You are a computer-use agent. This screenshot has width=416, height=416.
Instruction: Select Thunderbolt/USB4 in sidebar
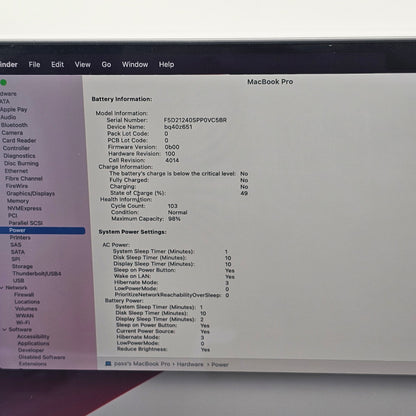click(37, 274)
